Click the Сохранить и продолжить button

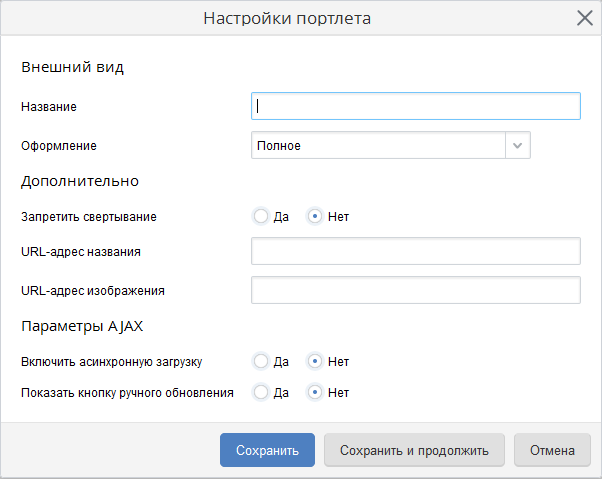tap(414, 450)
